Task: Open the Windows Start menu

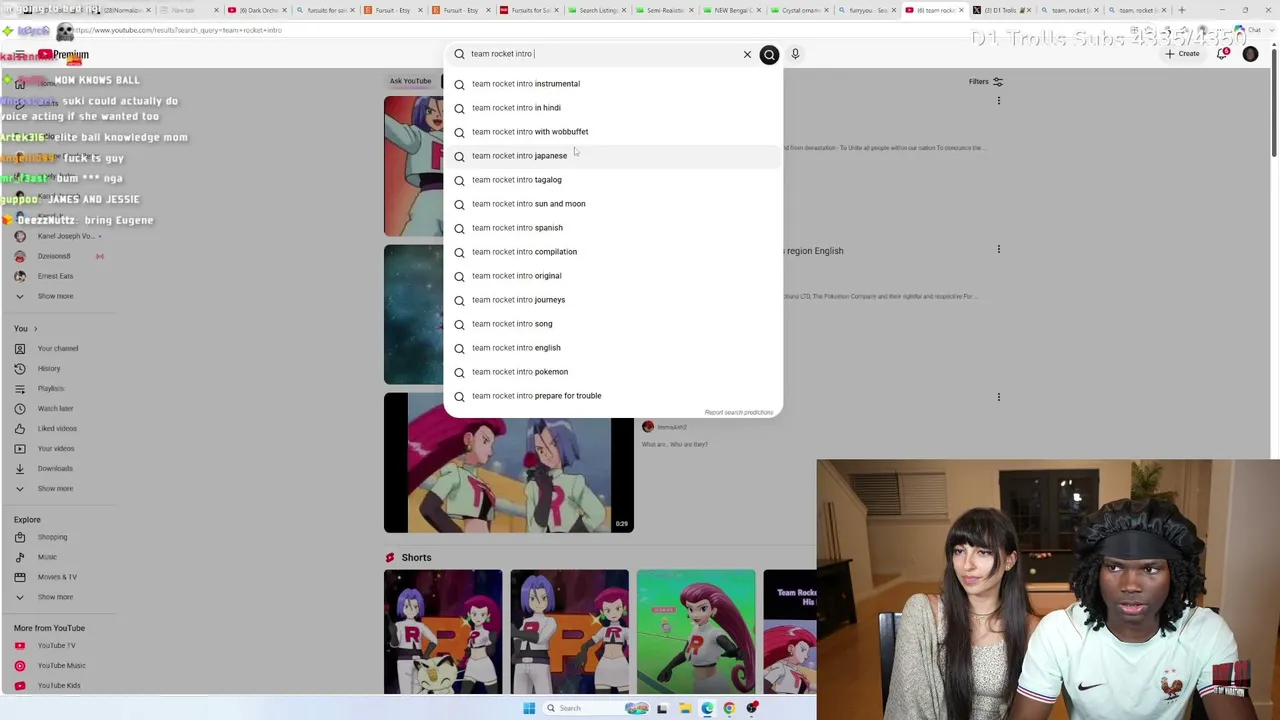Action: [529, 708]
